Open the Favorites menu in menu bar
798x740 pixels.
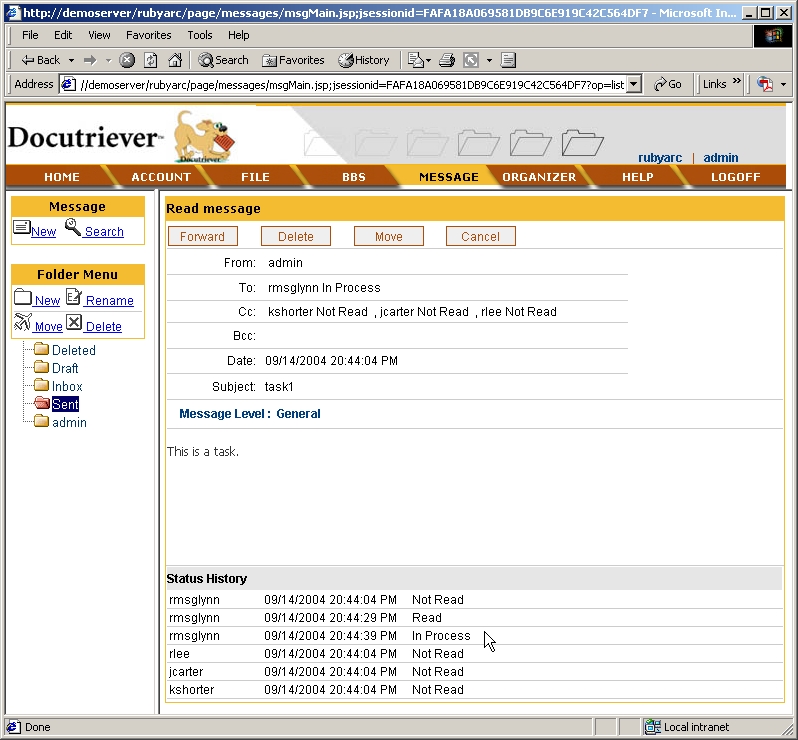click(148, 35)
